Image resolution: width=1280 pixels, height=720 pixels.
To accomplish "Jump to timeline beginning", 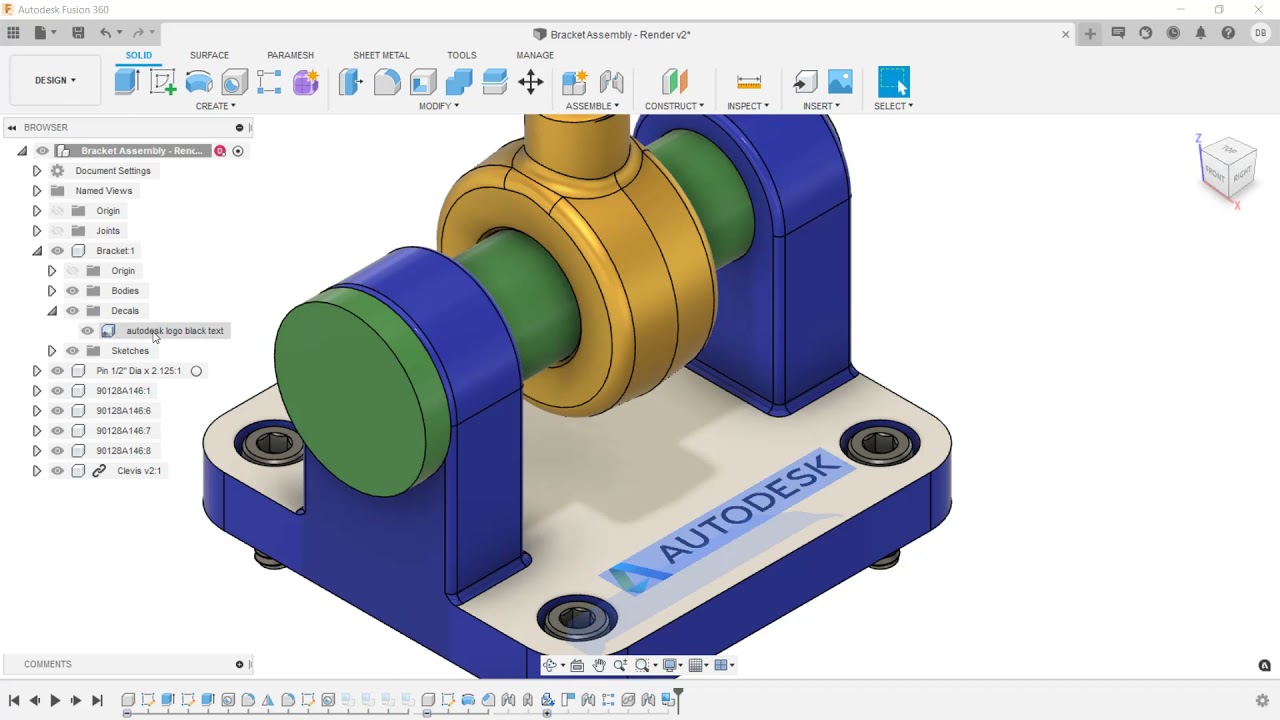I will coord(14,701).
